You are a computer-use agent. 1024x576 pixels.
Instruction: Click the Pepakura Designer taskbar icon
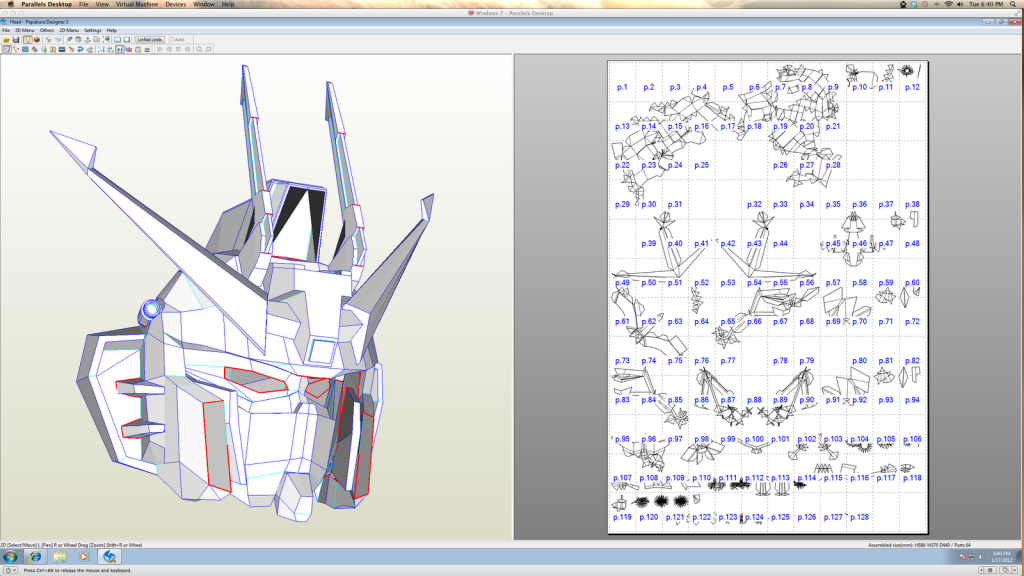coord(108,555)
